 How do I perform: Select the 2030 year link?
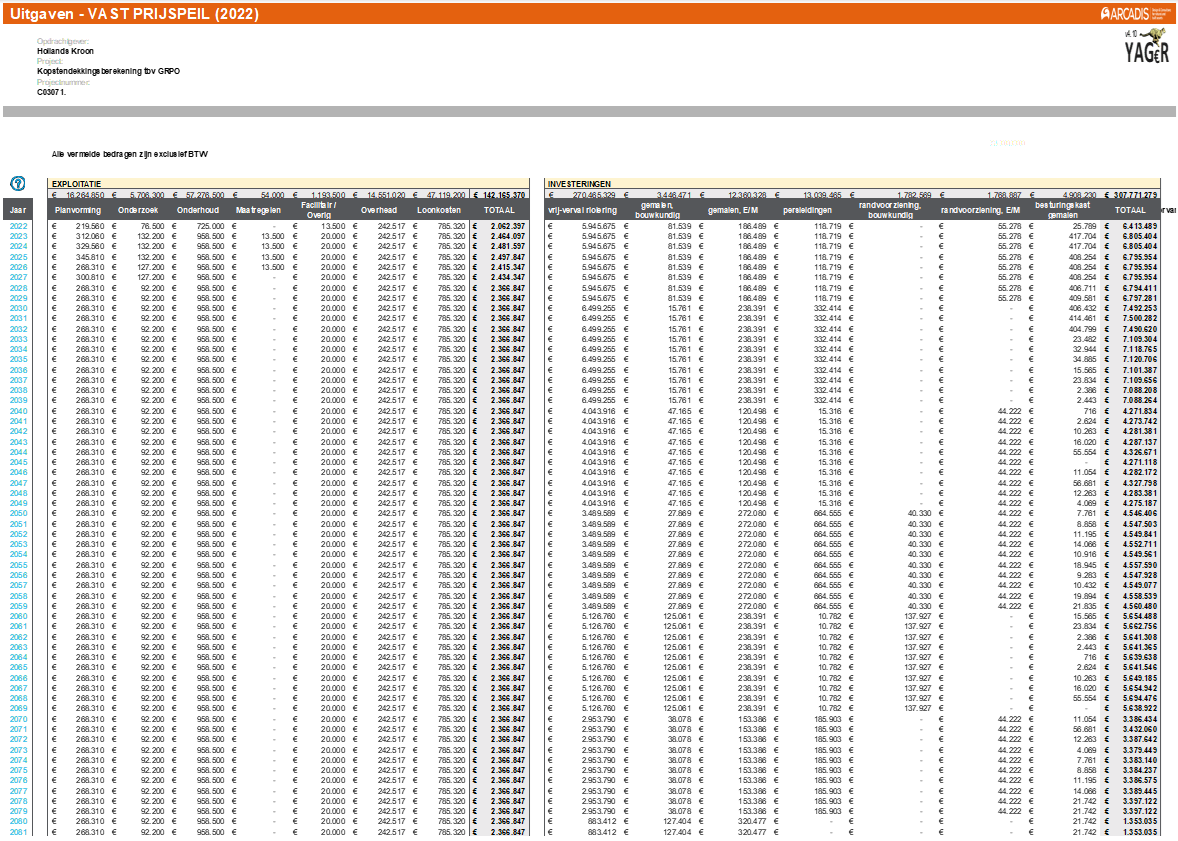19,309
